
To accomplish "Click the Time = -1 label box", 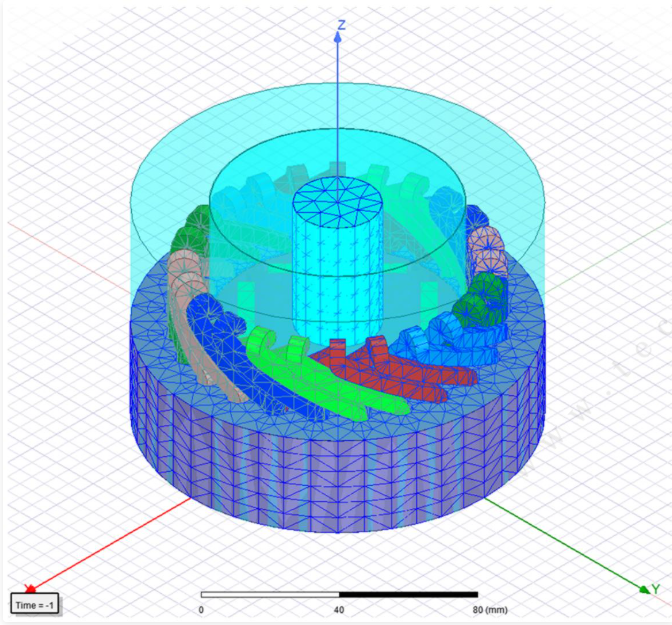I will click(x=36, y=604).
